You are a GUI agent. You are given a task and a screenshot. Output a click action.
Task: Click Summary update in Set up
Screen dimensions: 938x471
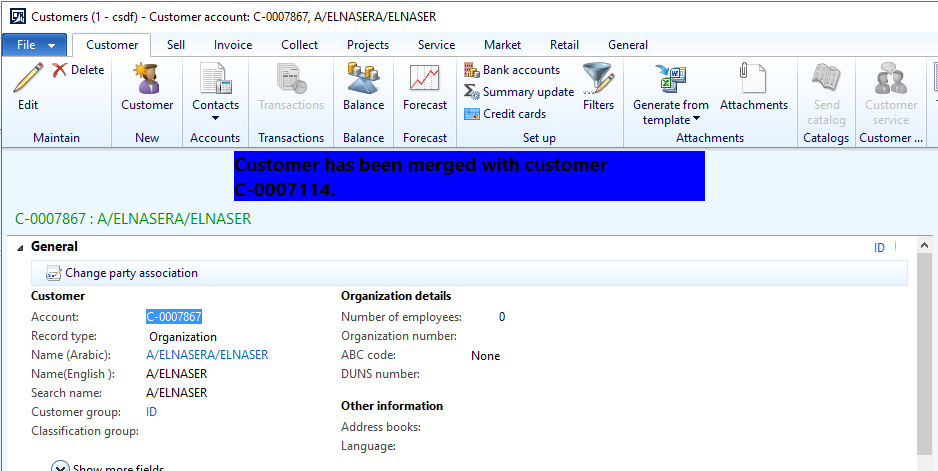pyautogui.click(x=518, y=92)
